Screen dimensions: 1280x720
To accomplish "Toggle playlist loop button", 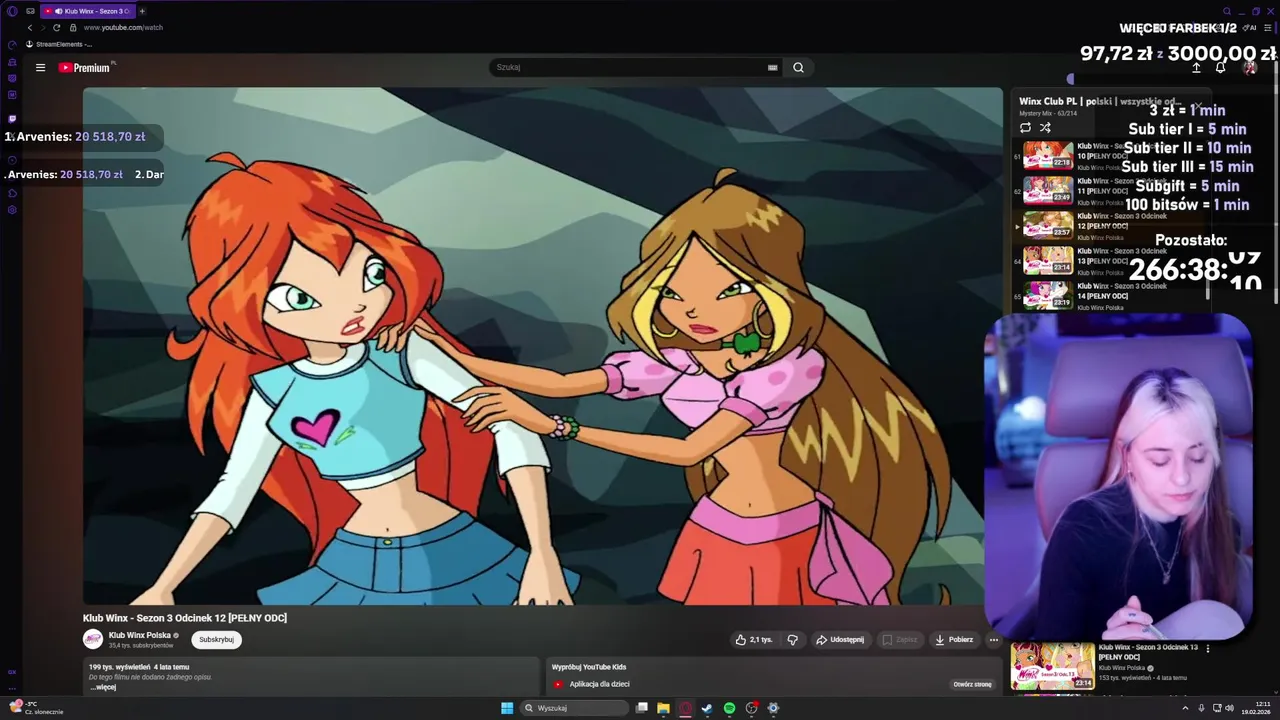I will [x=1025, y=128].
